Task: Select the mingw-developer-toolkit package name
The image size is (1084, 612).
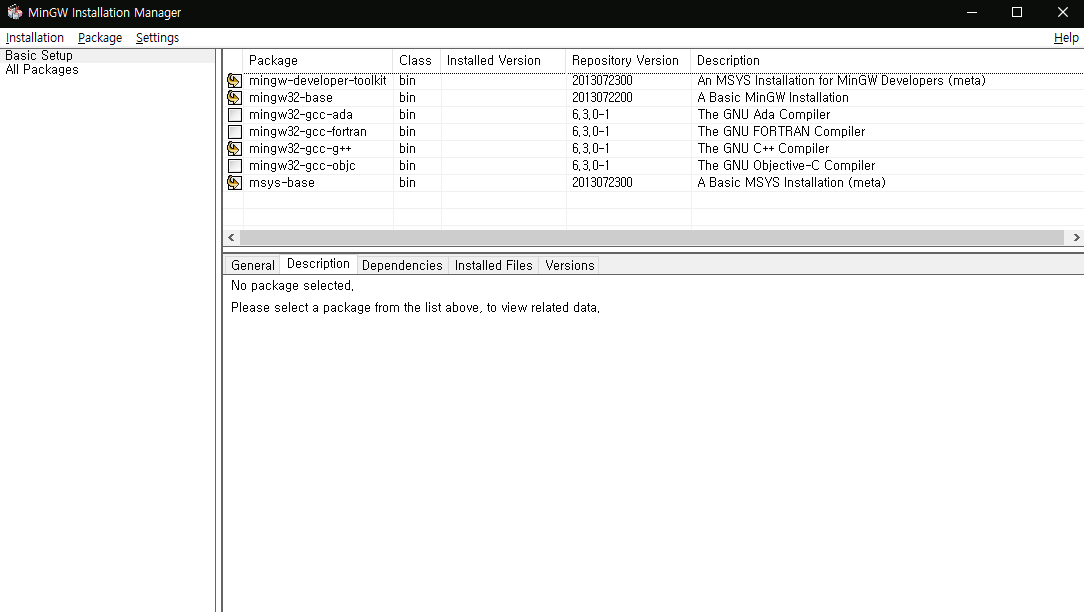Action: (x=317, y=81)
